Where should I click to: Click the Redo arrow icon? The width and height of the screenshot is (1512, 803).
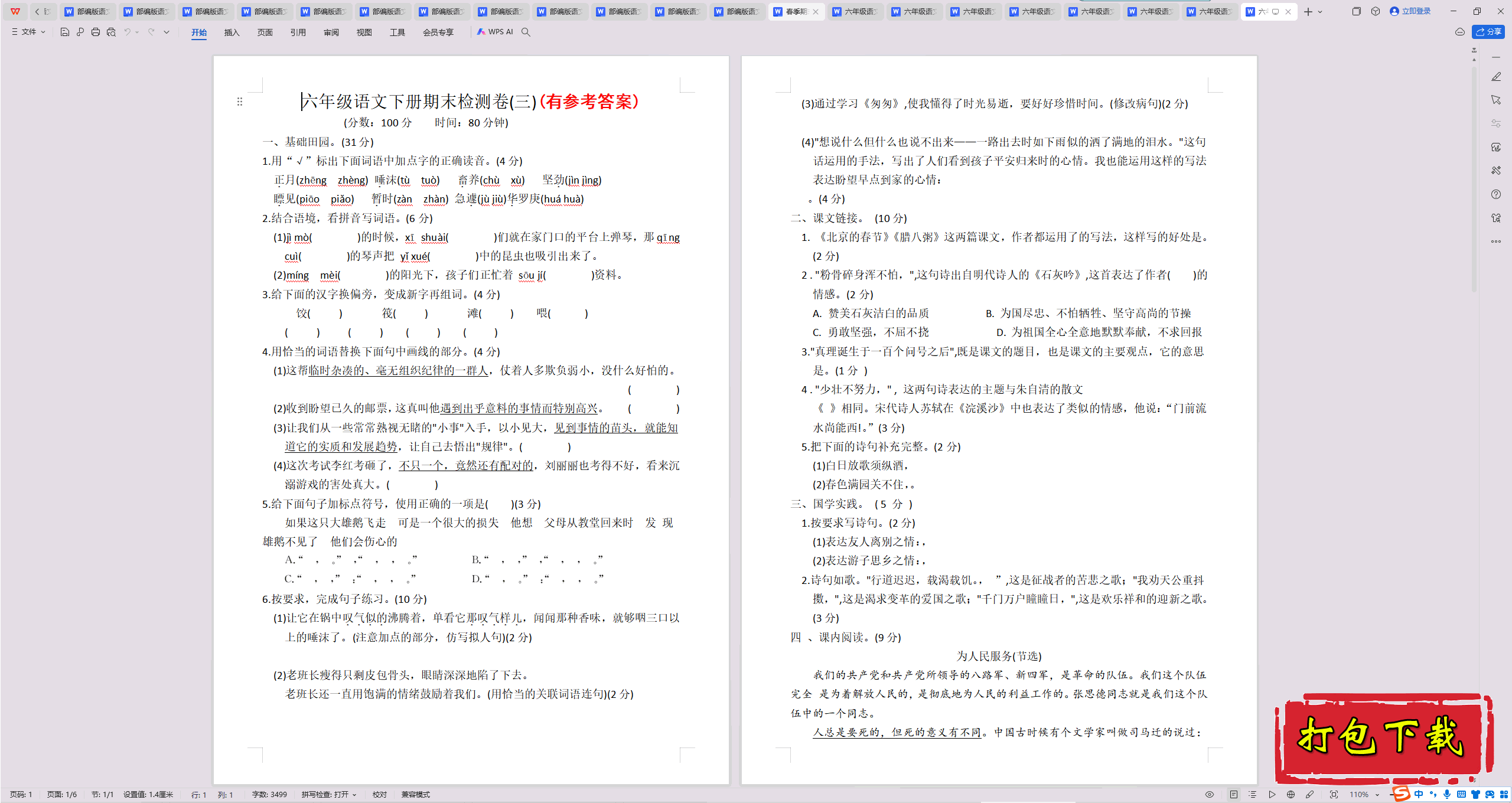[x=151, y=32]
